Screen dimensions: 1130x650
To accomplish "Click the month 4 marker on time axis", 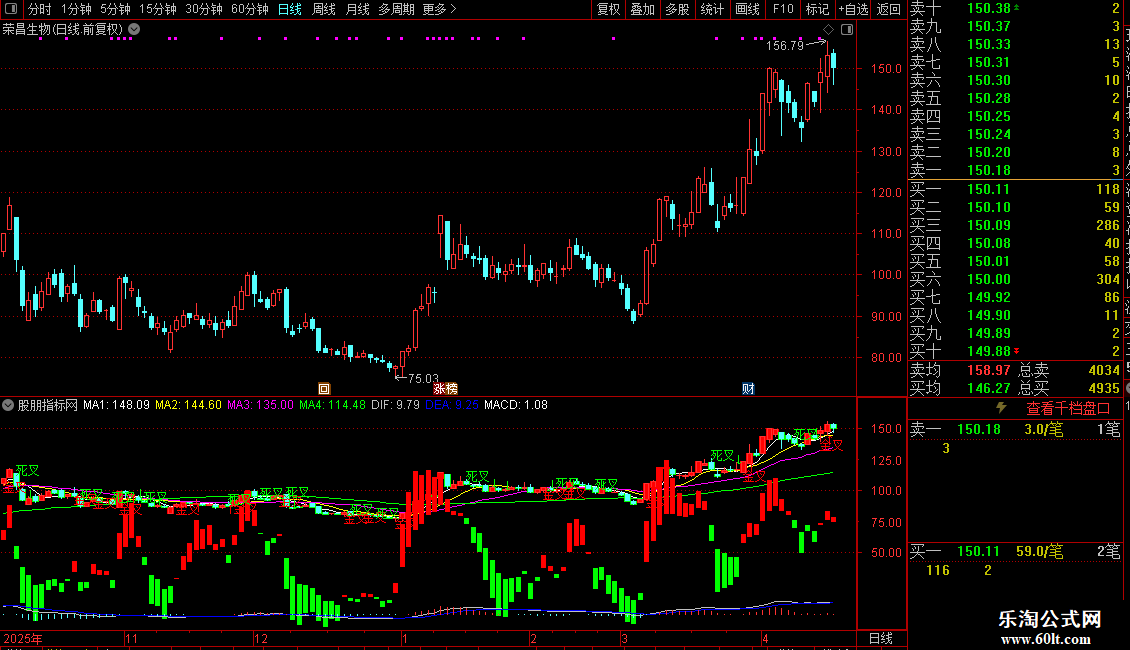I will click(765, 638).
